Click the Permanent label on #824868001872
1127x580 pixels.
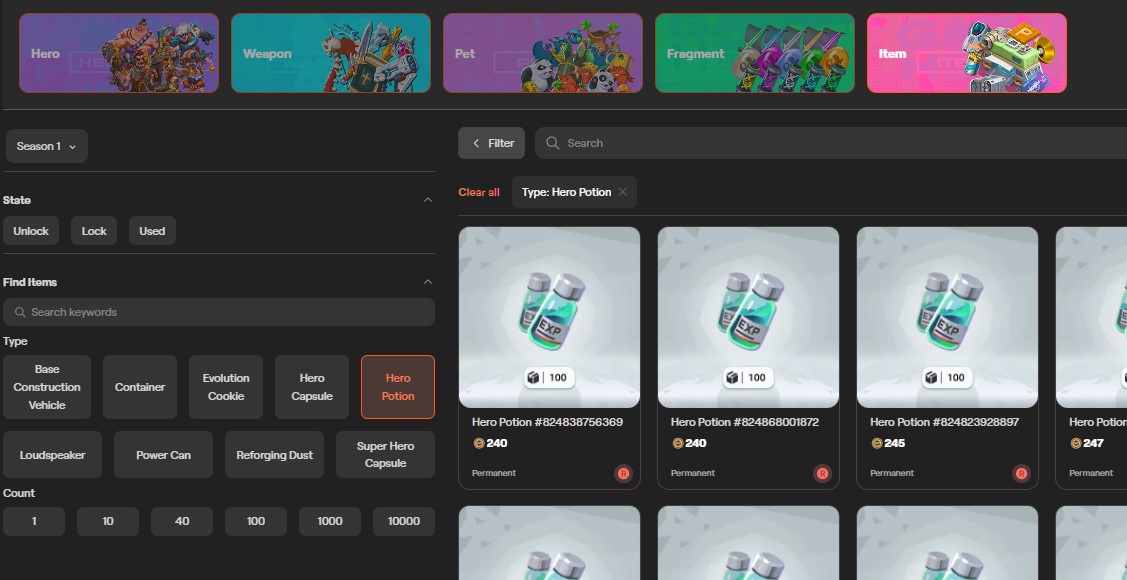click(693, 473)
